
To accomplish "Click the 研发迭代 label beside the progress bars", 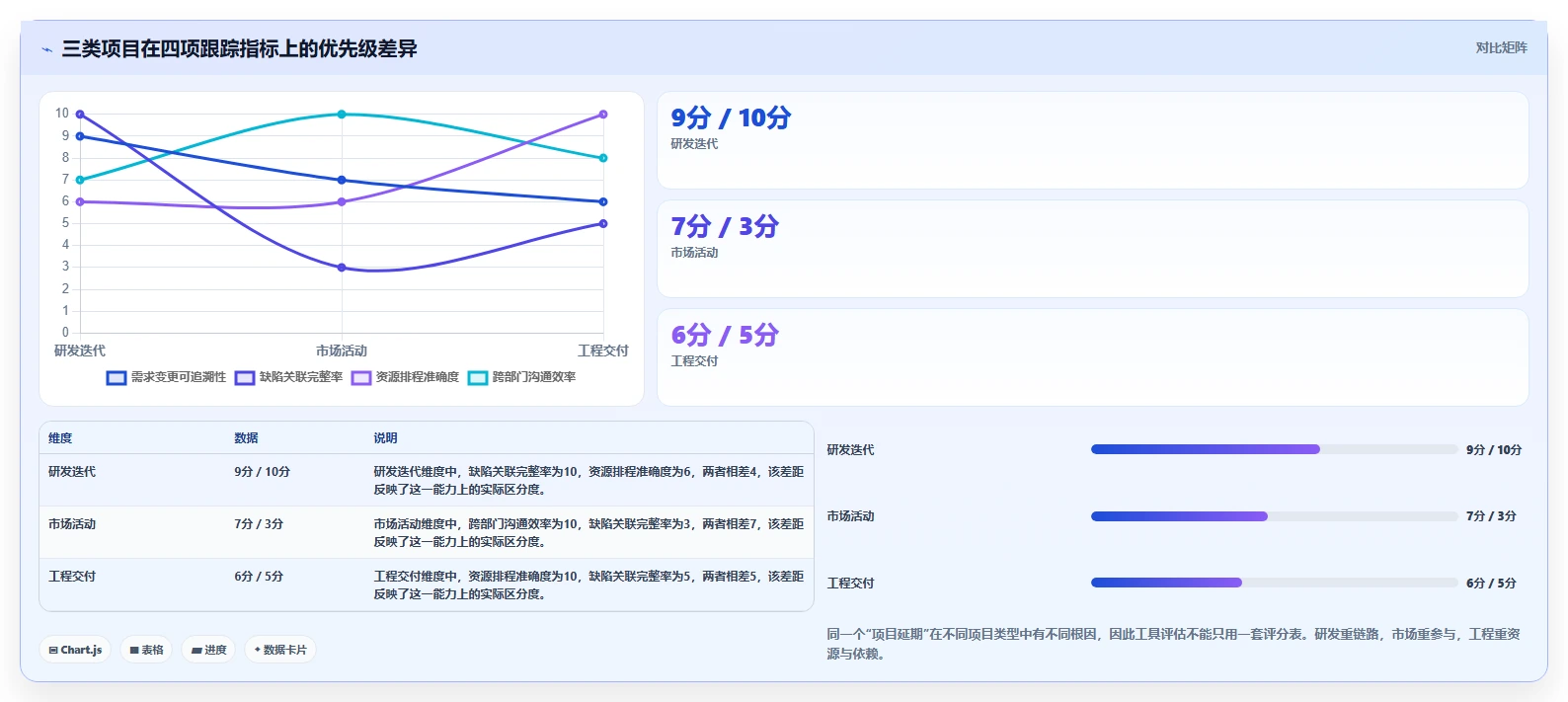I will (850, 450).
